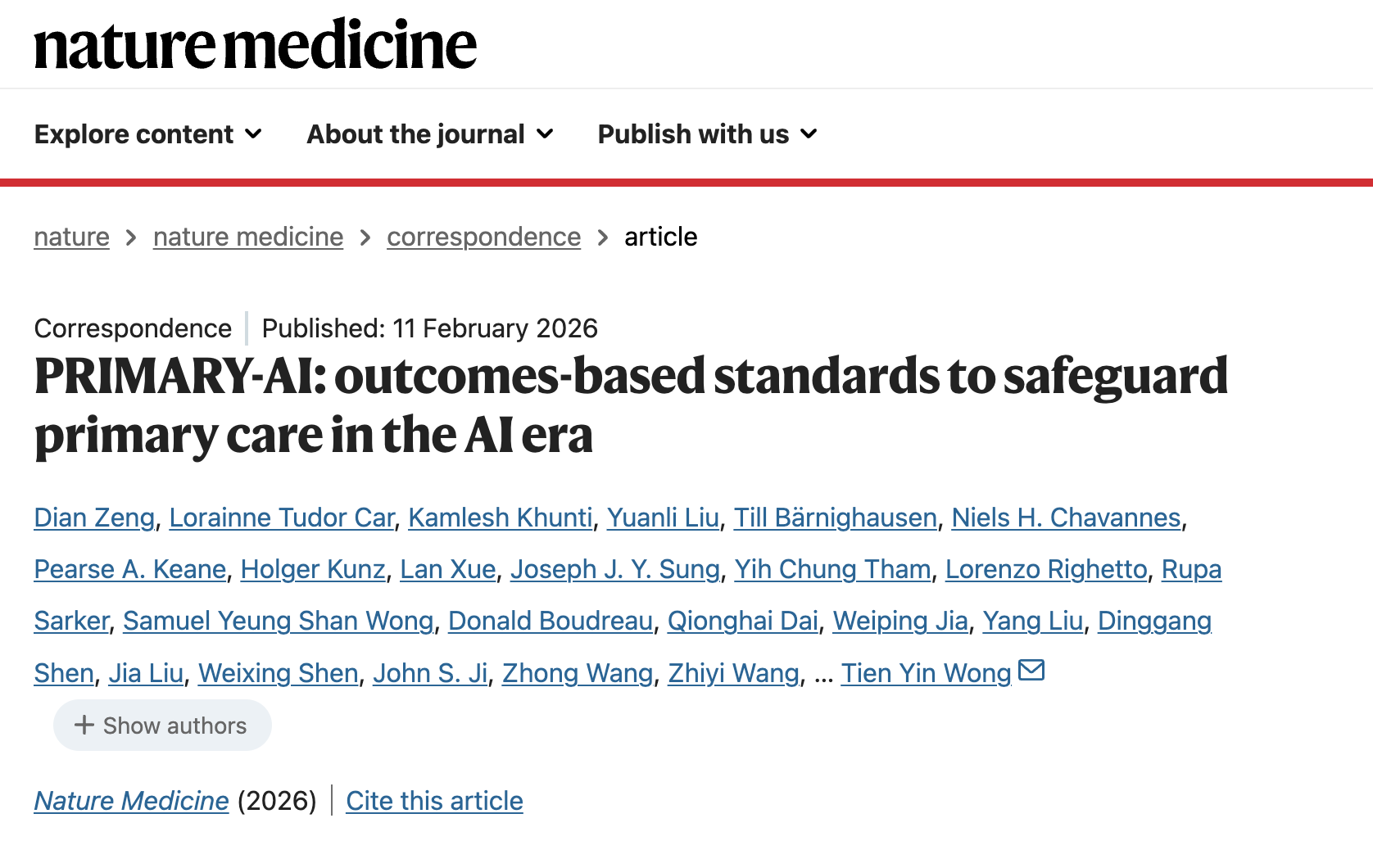Open author Dian Zeng's profile link

coord(94,518)
